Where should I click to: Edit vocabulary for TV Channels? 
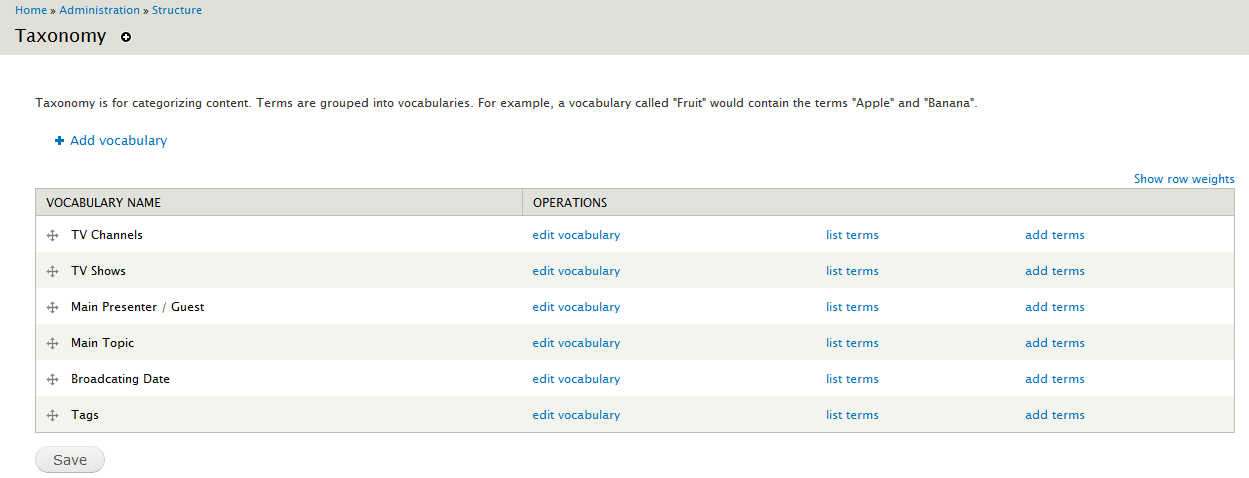pyautogui.click(x=575, y=235)
